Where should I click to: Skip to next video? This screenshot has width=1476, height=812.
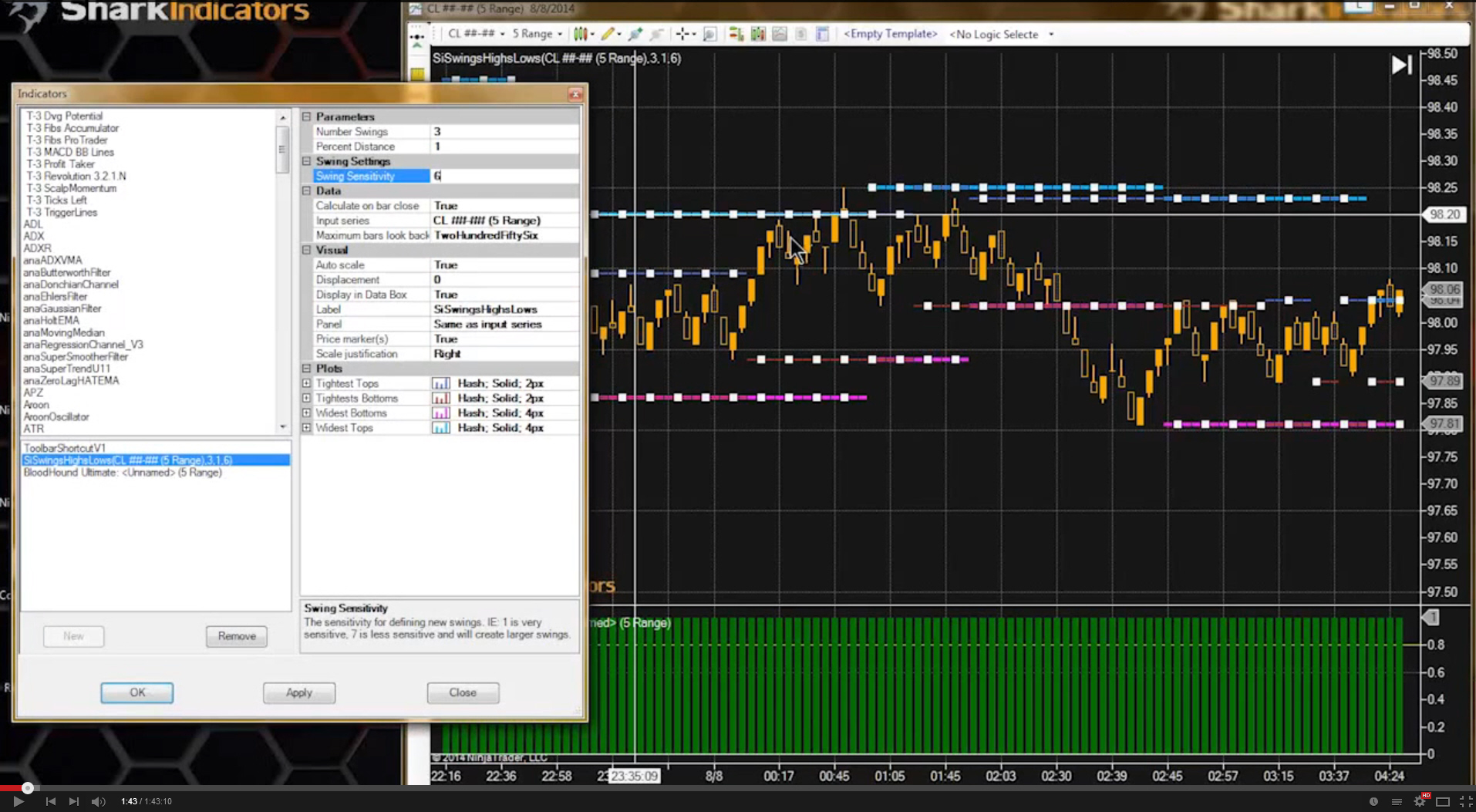click(74, 801)
